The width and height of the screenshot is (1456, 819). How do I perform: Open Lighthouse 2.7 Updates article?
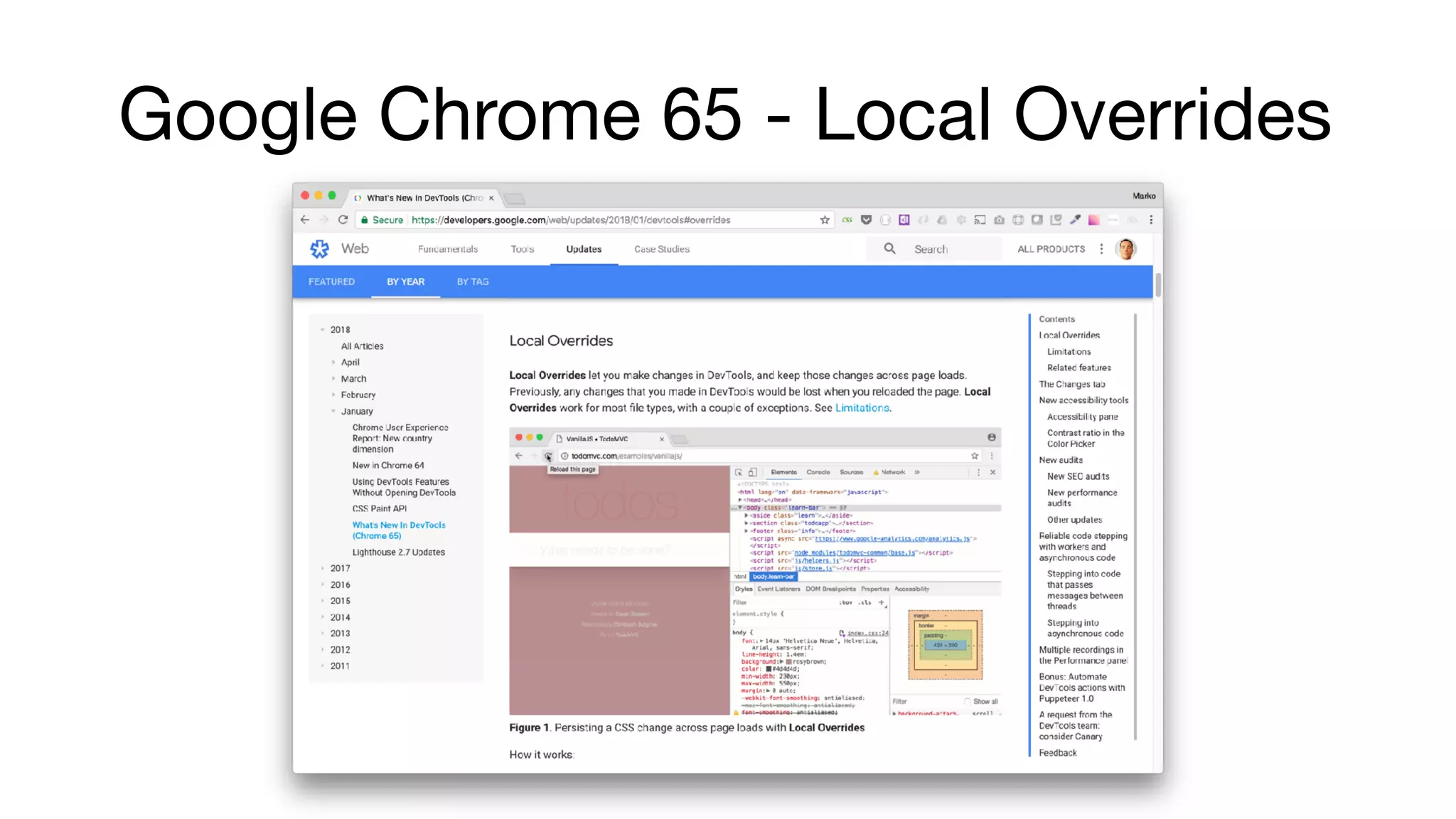[399, 552]
